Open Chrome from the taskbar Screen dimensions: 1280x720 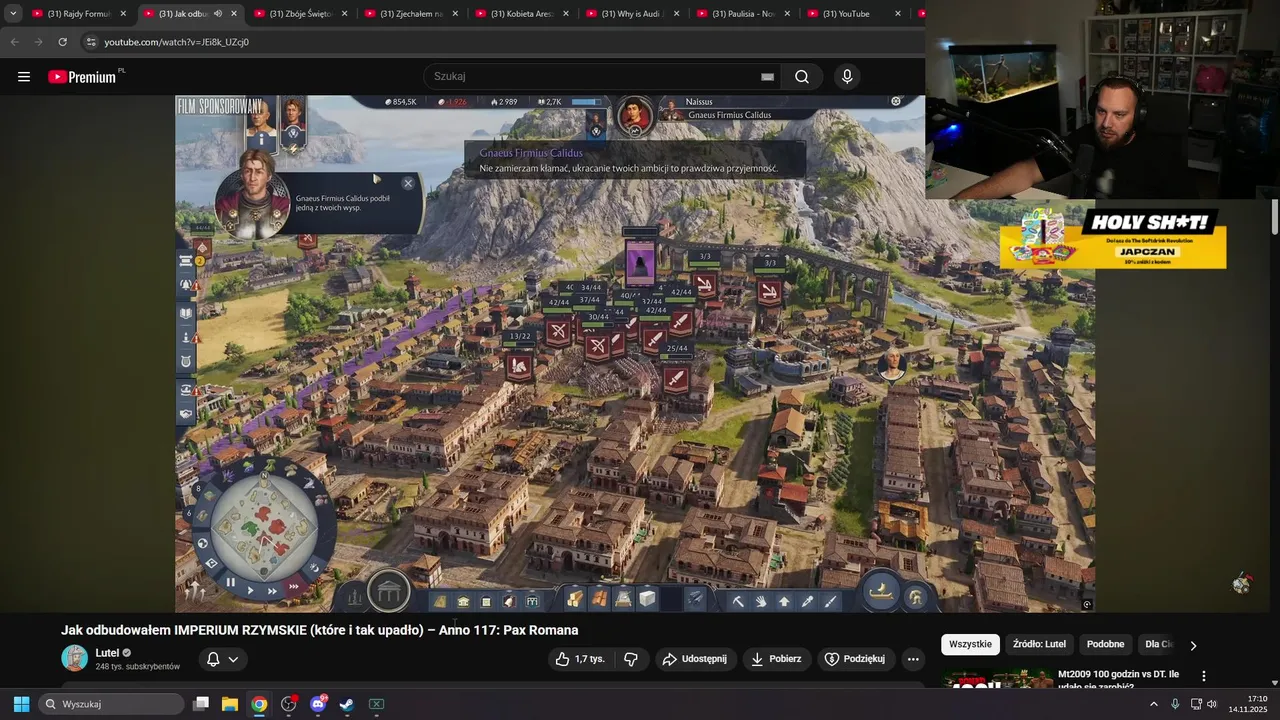click(x=259, y=704)
